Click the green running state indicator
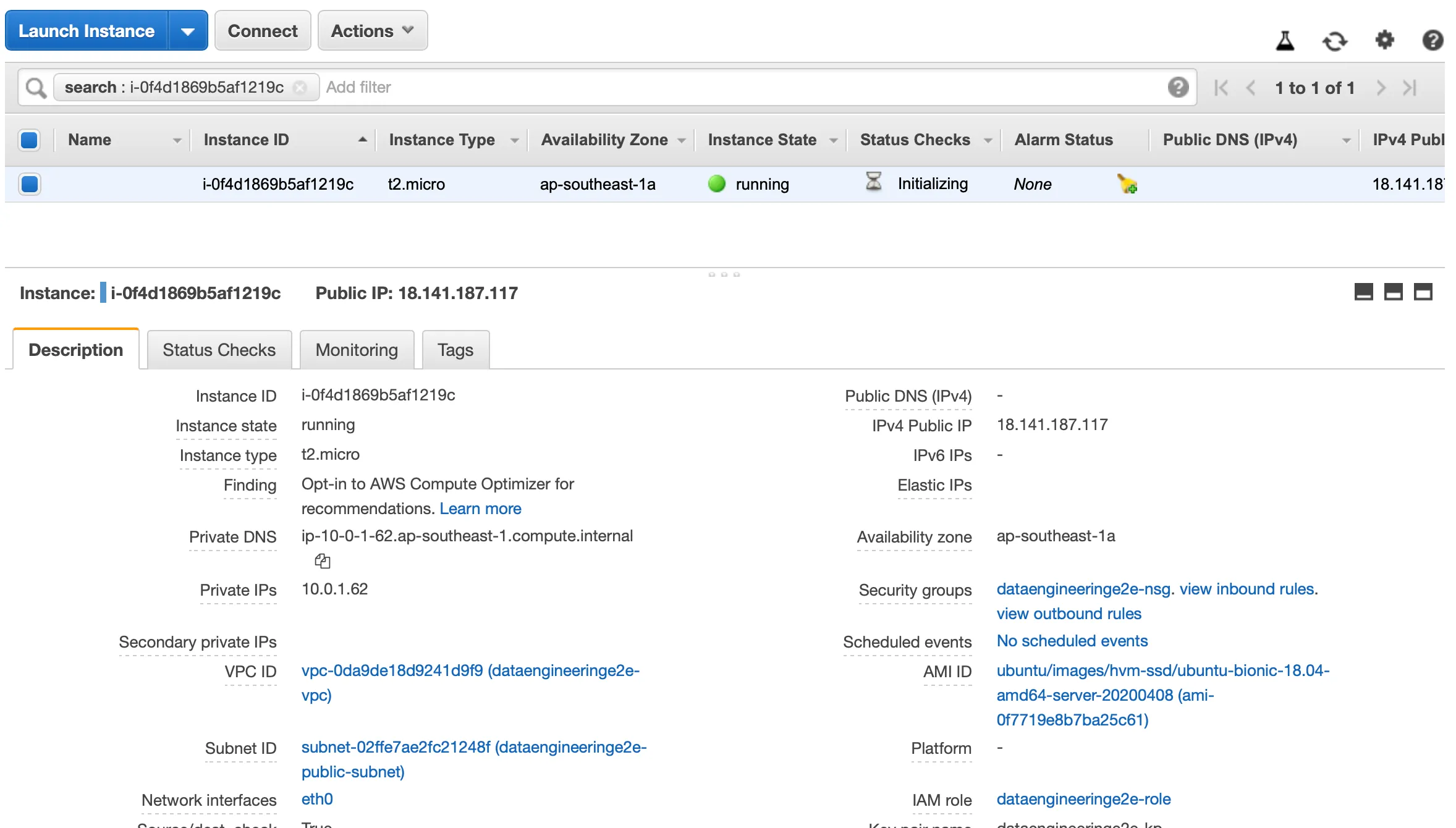Screen dimensions: 1456x828 (x=716, y=184)
